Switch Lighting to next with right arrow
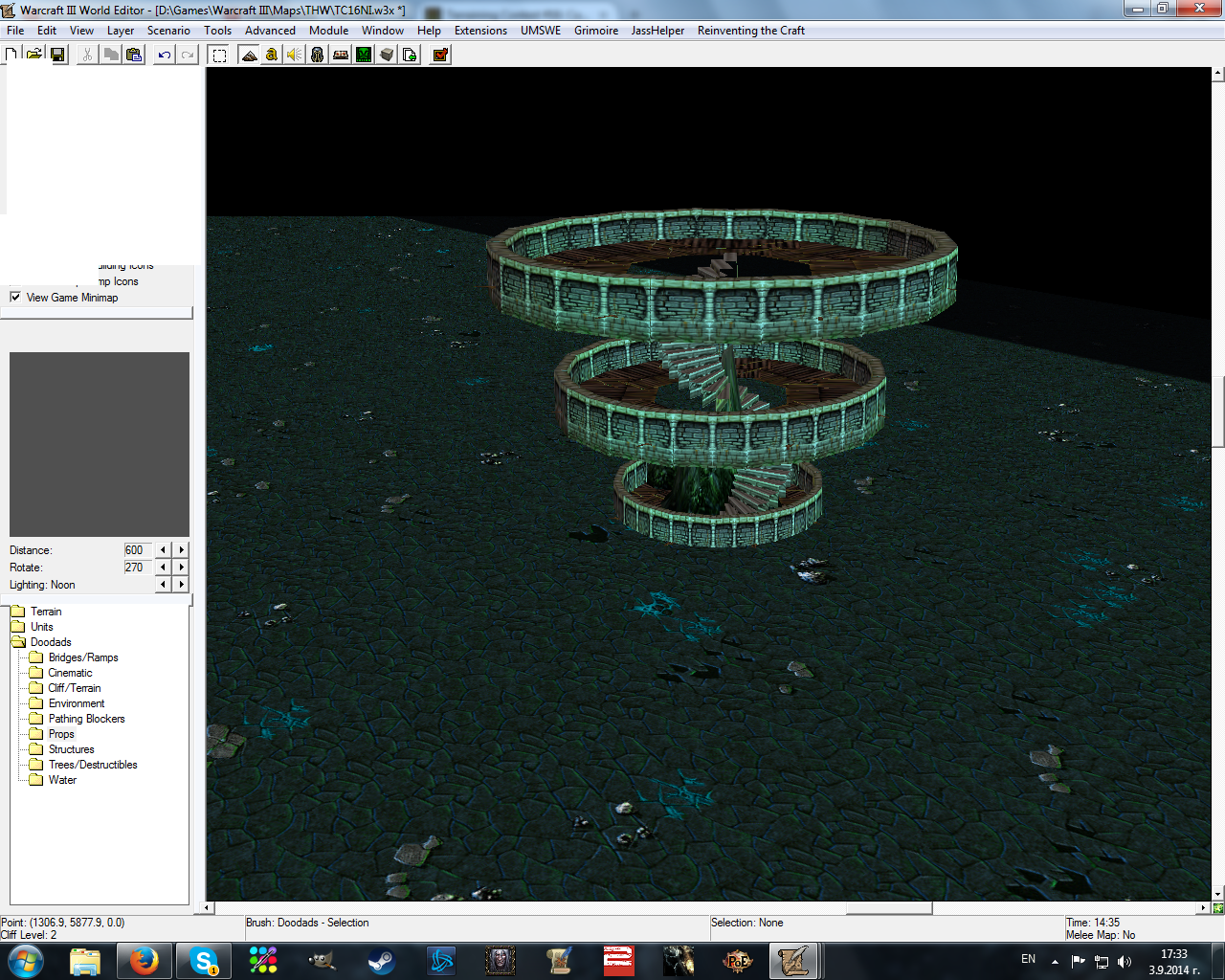This screenshot has height=980, width=1225. (x=181, y=585)
